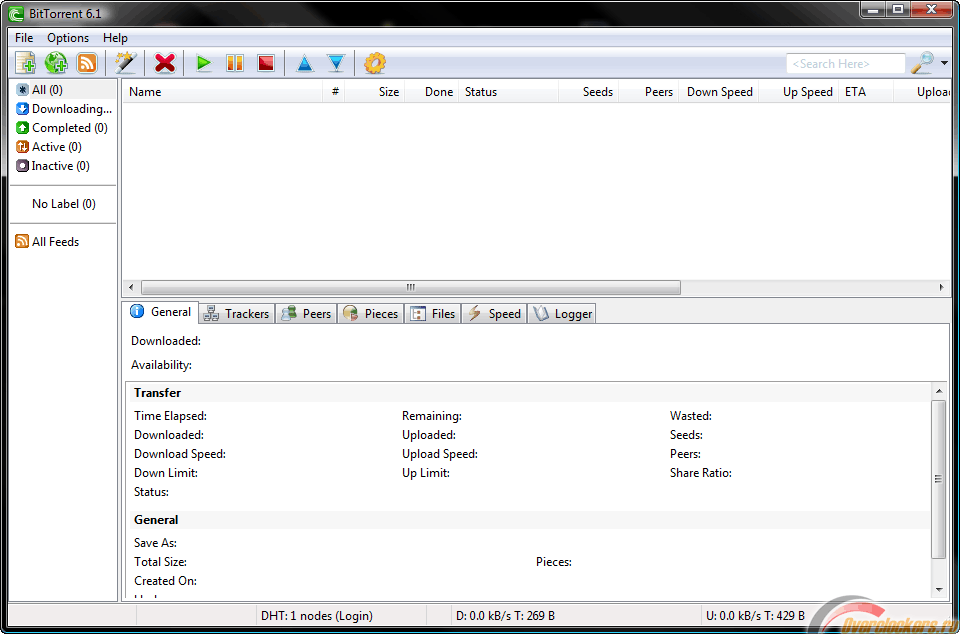Screen dimensions: 960x634
Task: Click Add Torrent from URL globe icon
Action: tap(56, 63)
